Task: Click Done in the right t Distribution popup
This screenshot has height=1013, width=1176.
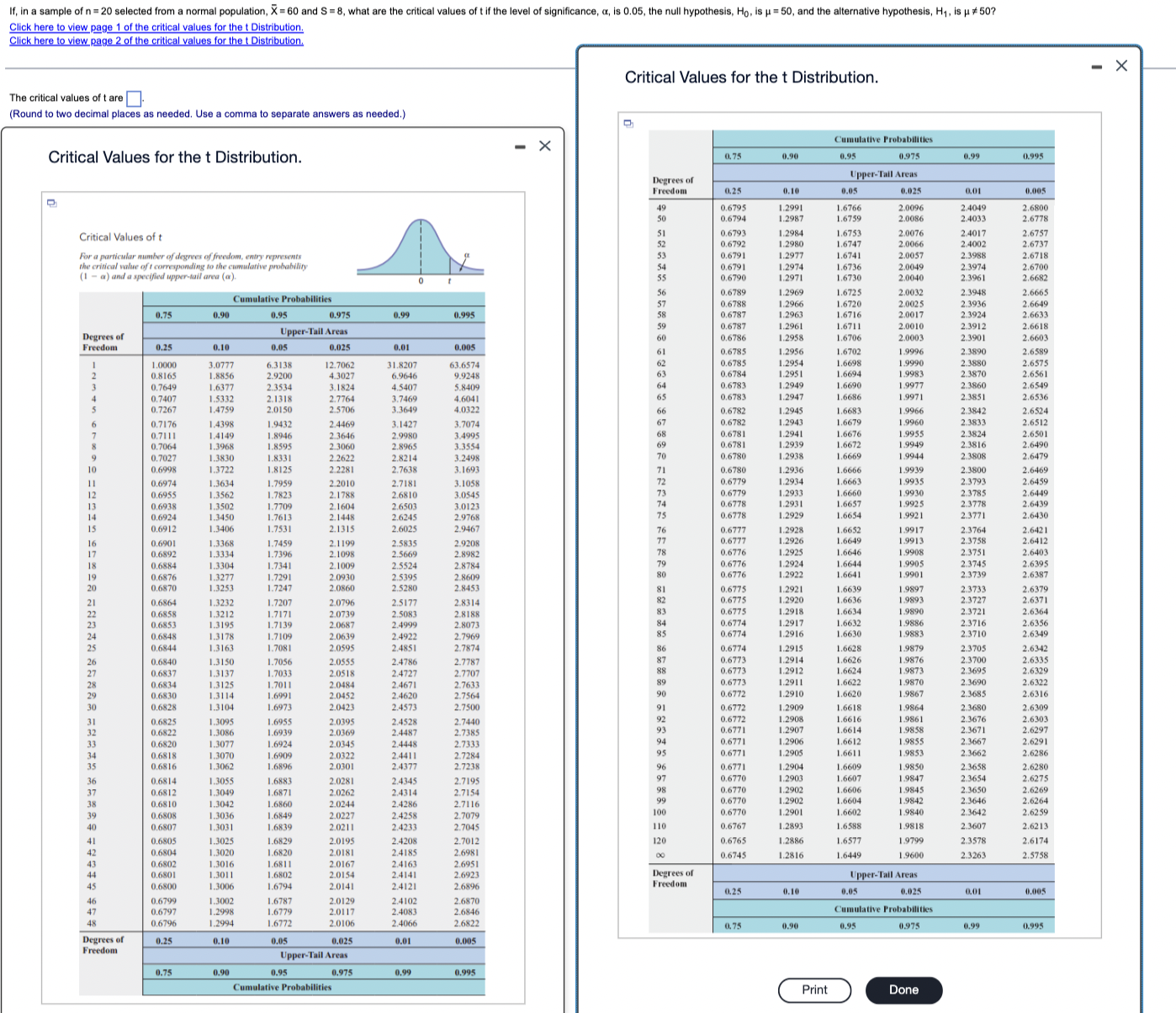Action: click(903, 989)
